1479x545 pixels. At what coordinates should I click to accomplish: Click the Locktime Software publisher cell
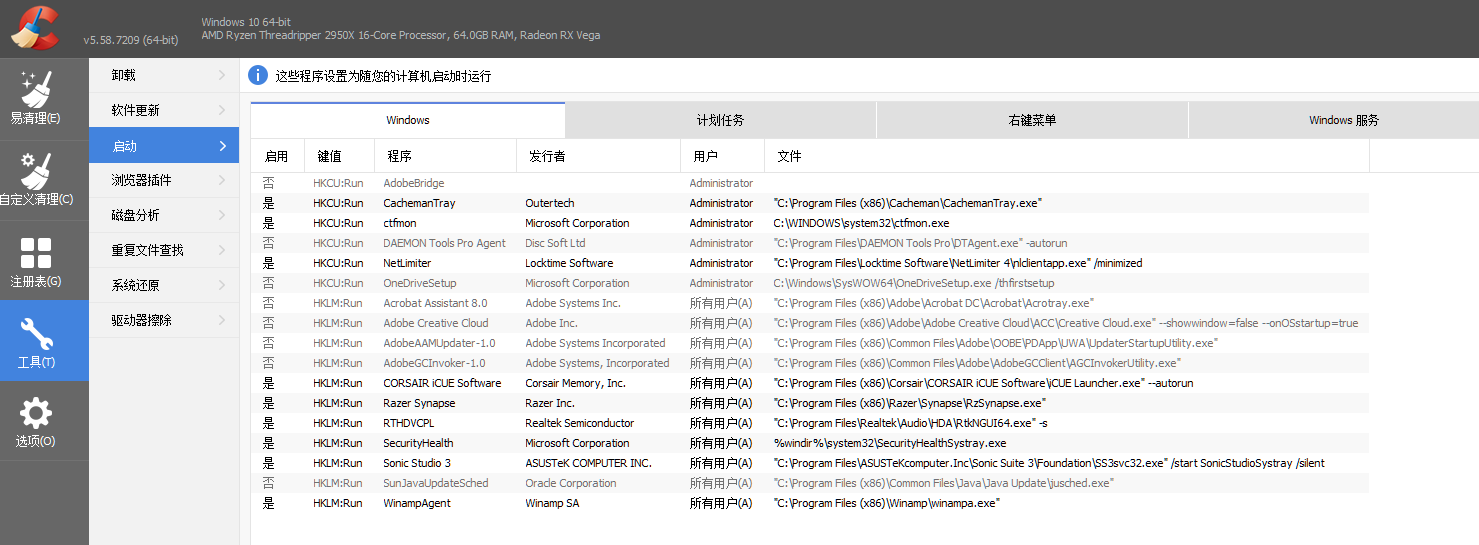click(x=569, y=263)
